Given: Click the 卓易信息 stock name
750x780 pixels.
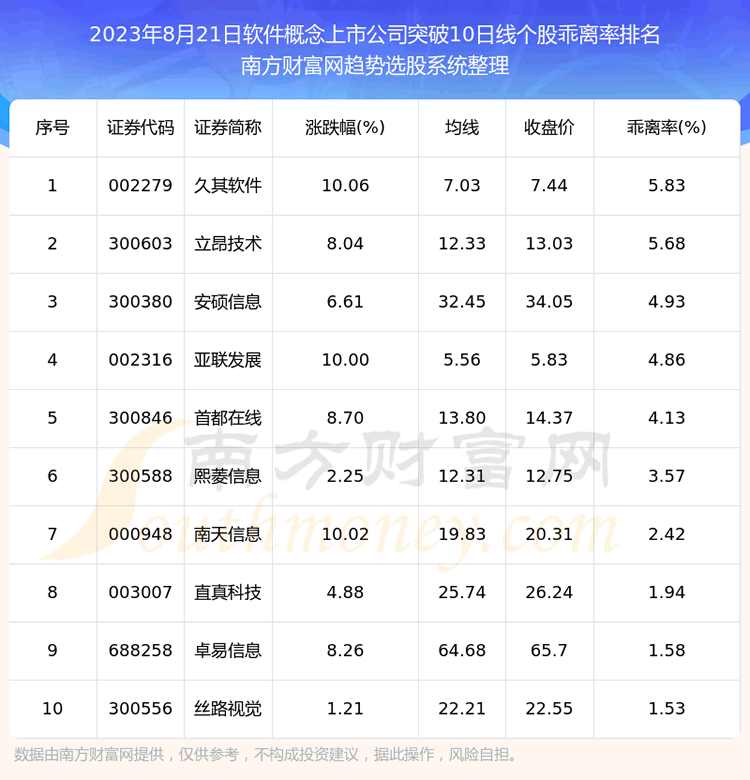Looking at the screenshot, I should (x=228, y=650).
